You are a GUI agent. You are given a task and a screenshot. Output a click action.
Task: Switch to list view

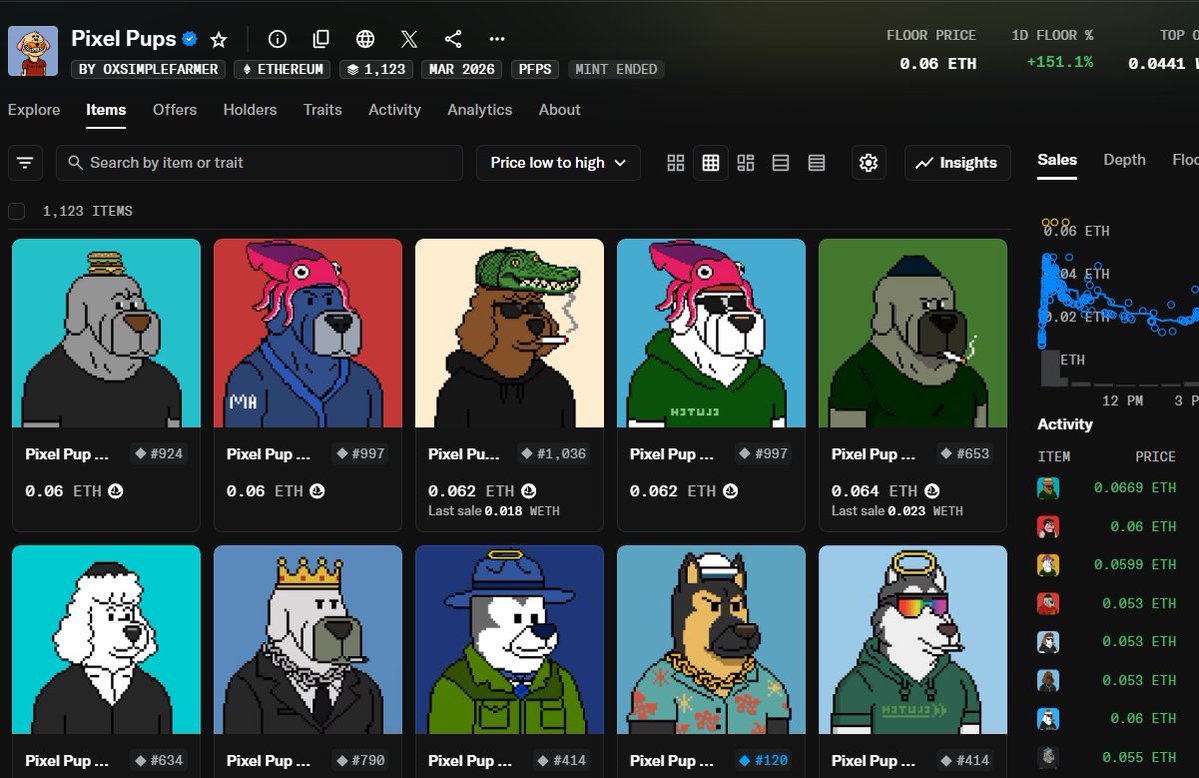pyautogui.click(x=781, y=163)
